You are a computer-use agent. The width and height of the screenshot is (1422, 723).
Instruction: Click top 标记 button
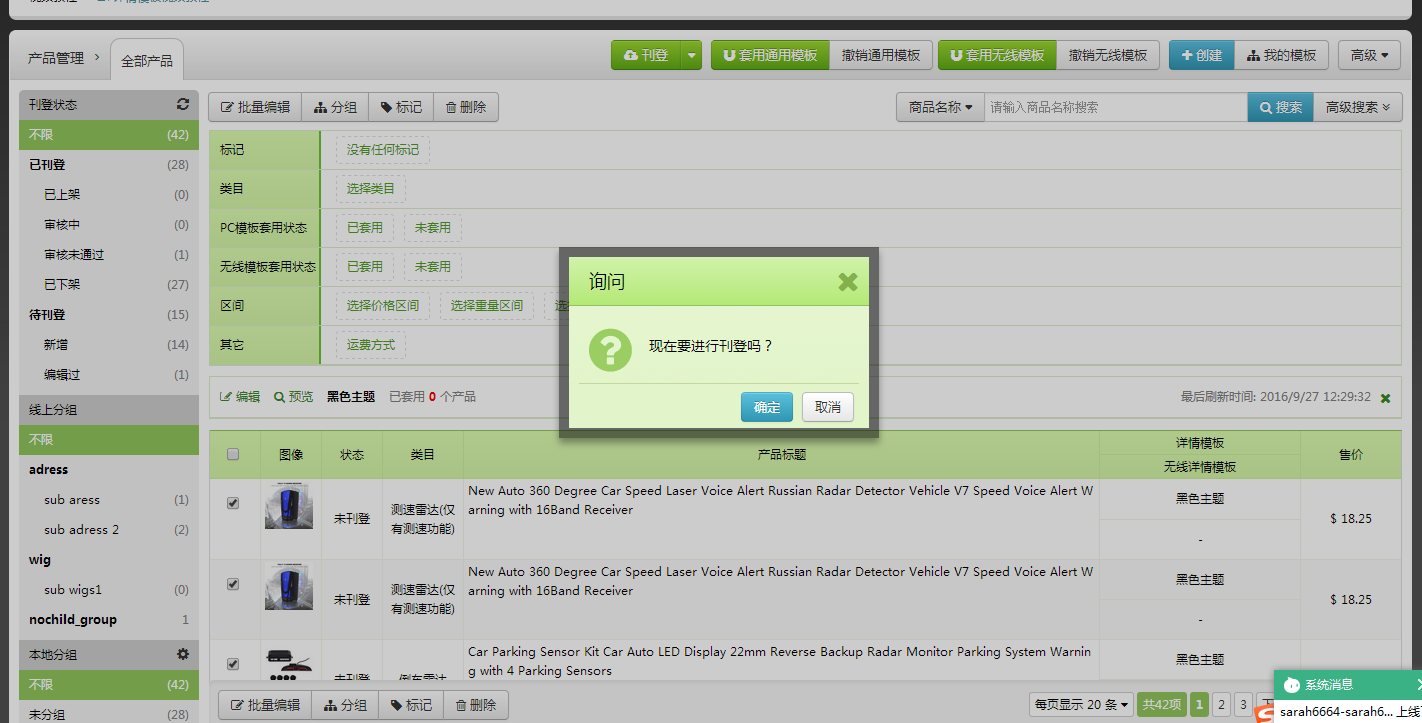[x=400, y=107]
